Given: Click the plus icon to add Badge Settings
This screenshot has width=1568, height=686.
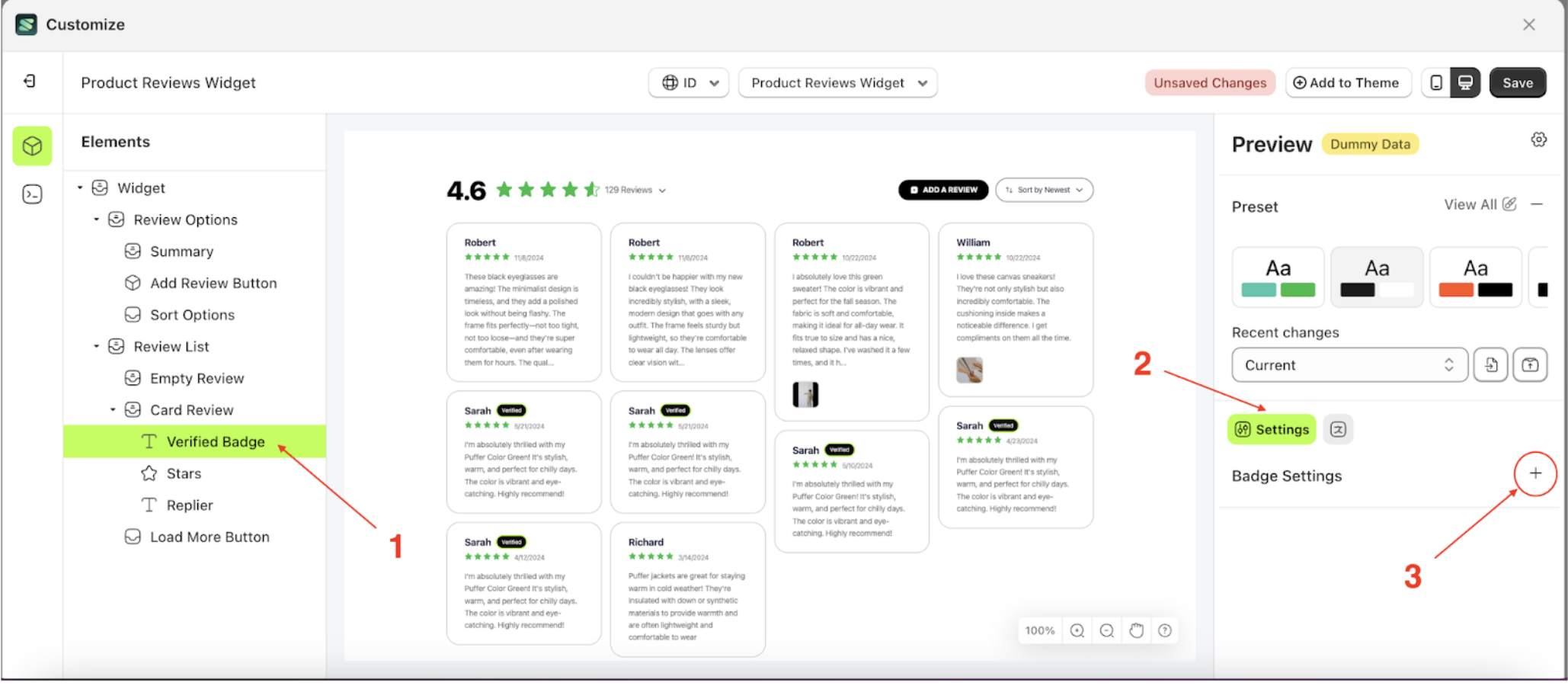Looking at the screenshot, I should coord(1534,474).
